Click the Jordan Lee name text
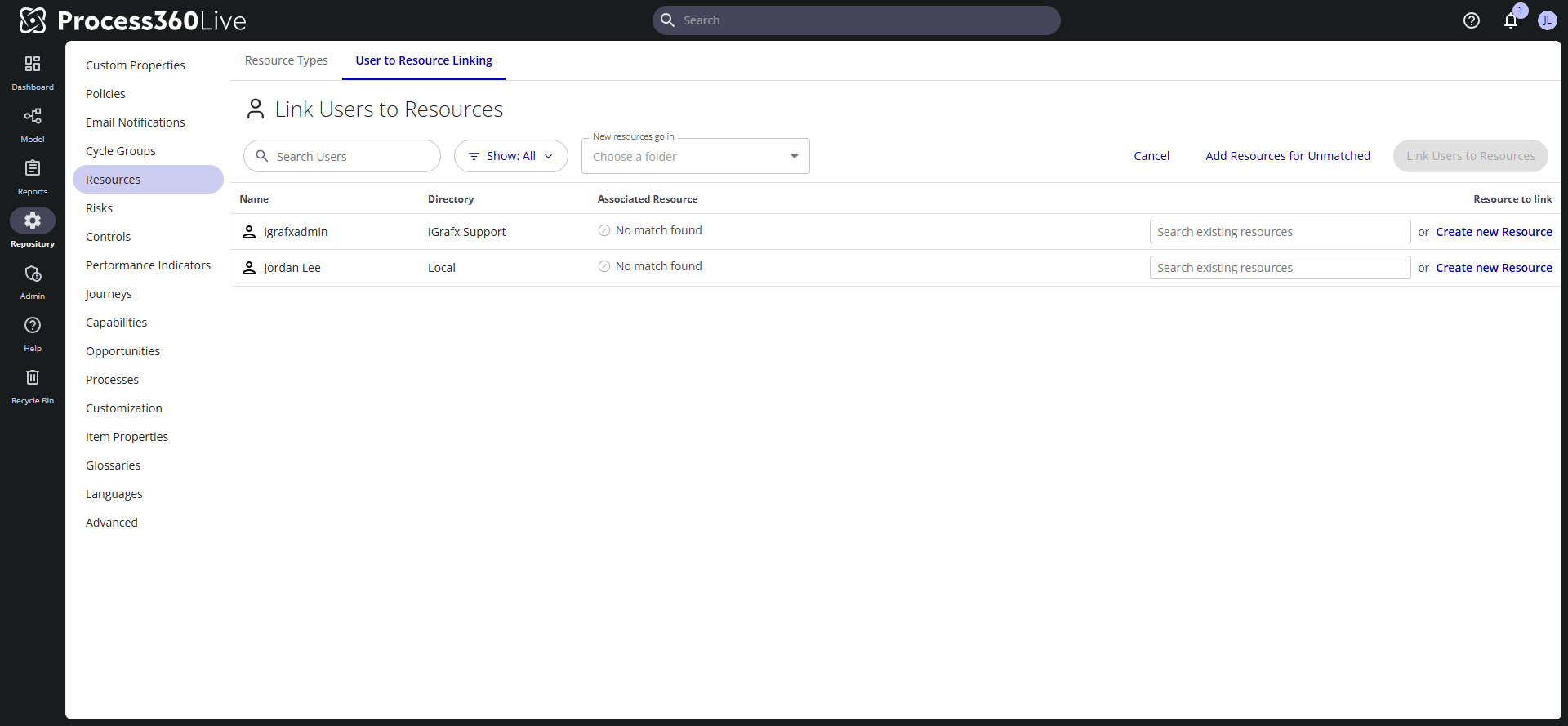 coord(292,268)
